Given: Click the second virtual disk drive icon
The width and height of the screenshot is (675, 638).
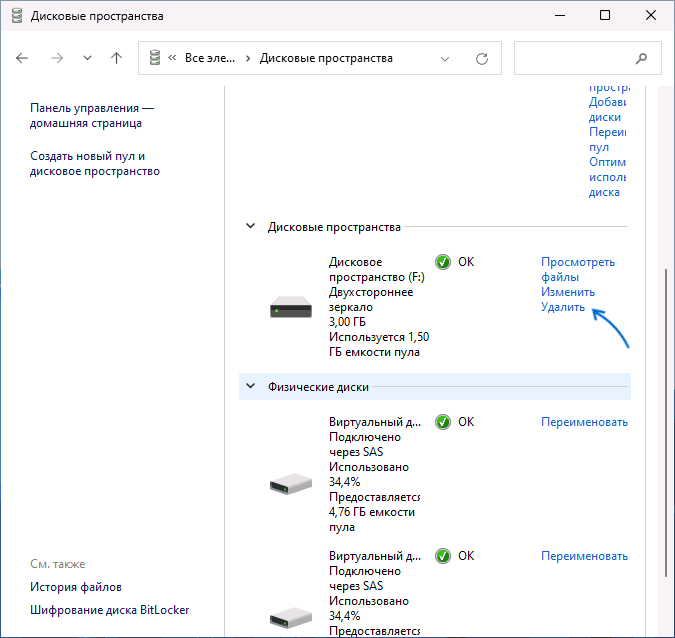Looking at the screenshot, I should point(291,618).
